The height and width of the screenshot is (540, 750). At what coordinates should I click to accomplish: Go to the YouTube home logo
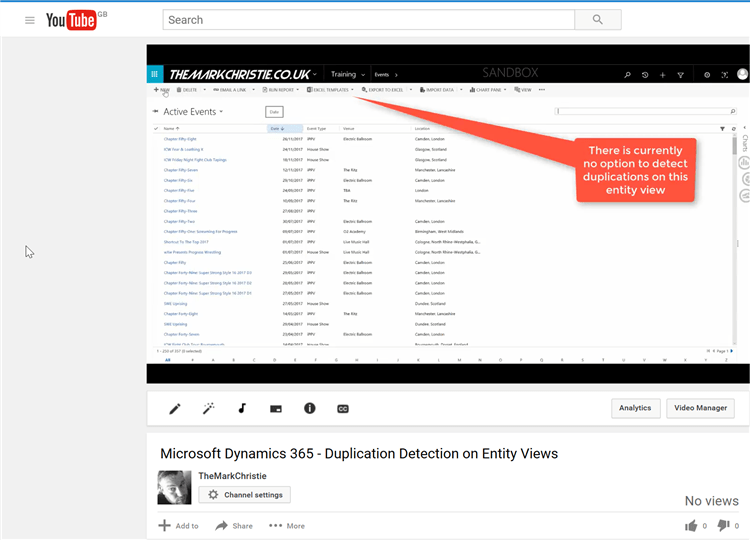click(x=71, y=20)
